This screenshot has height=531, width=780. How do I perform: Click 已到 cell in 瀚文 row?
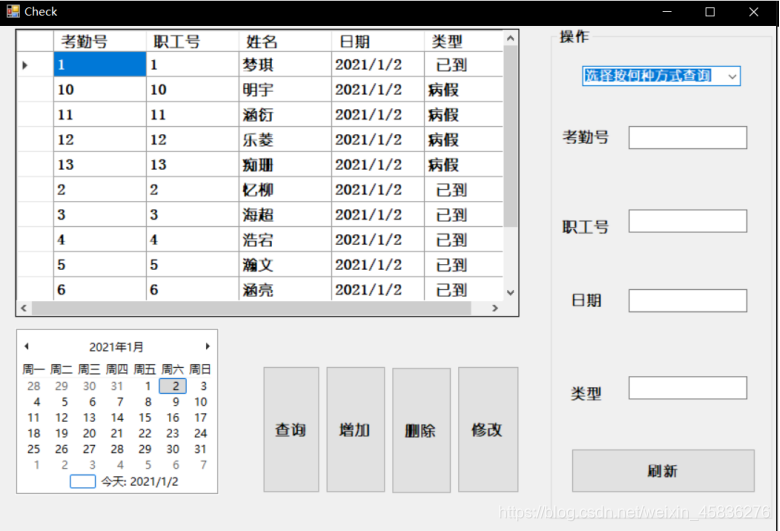tap(464, 264)
